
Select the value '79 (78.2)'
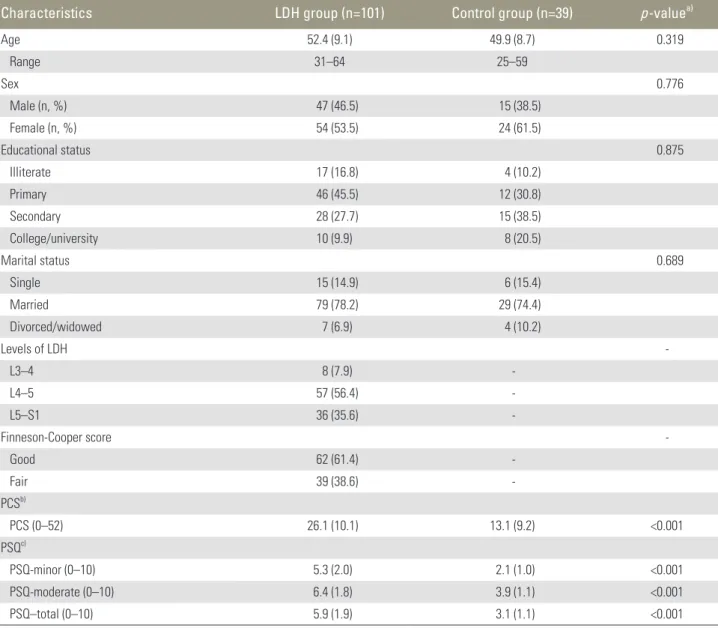point(337,305)
